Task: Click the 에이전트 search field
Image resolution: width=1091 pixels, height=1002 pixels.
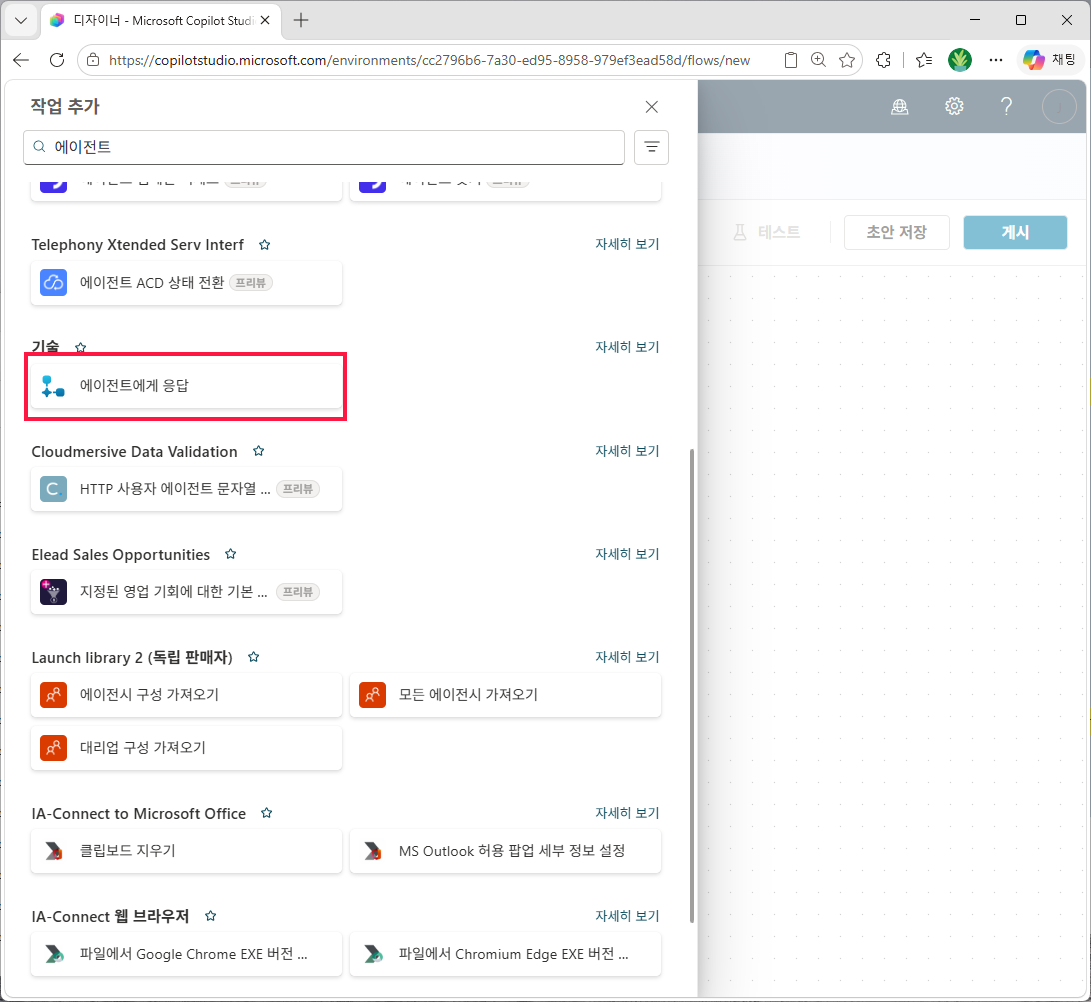Action: click(324, 147)
